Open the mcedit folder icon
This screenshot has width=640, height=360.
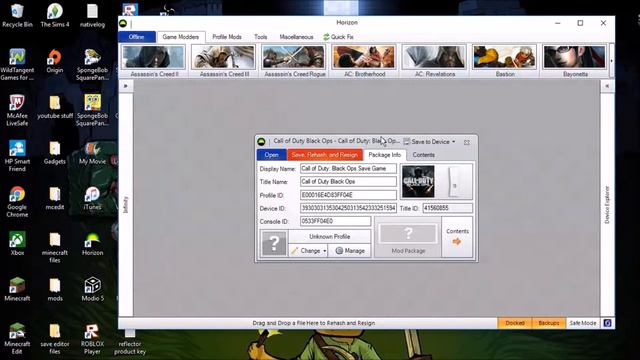(x=55, y=199)
